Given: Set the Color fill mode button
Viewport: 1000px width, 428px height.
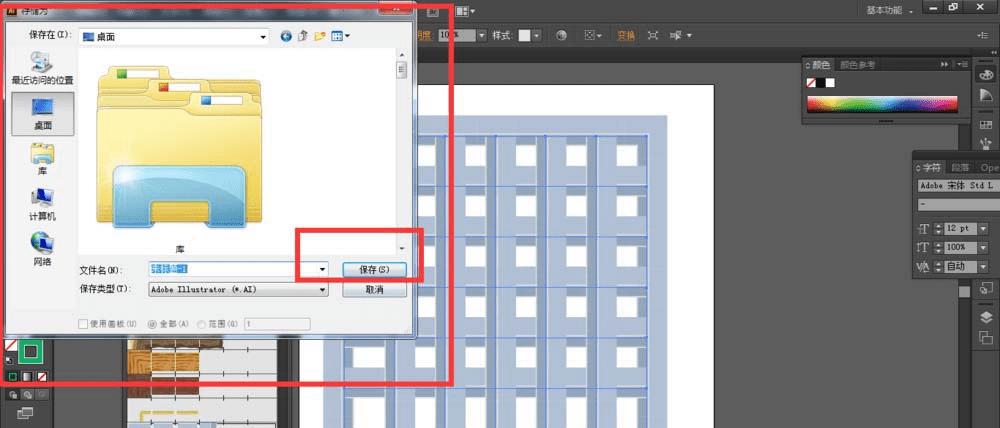Looking at the screenshot, I should (11, 377).
